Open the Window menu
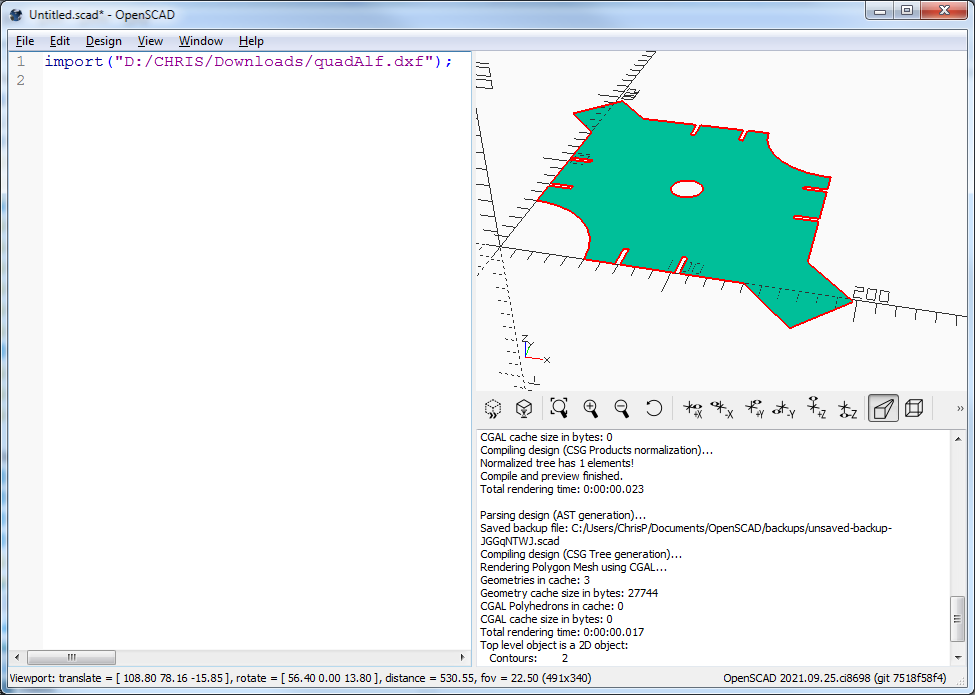Screen dimensions: 975x695 pos(200,41)
